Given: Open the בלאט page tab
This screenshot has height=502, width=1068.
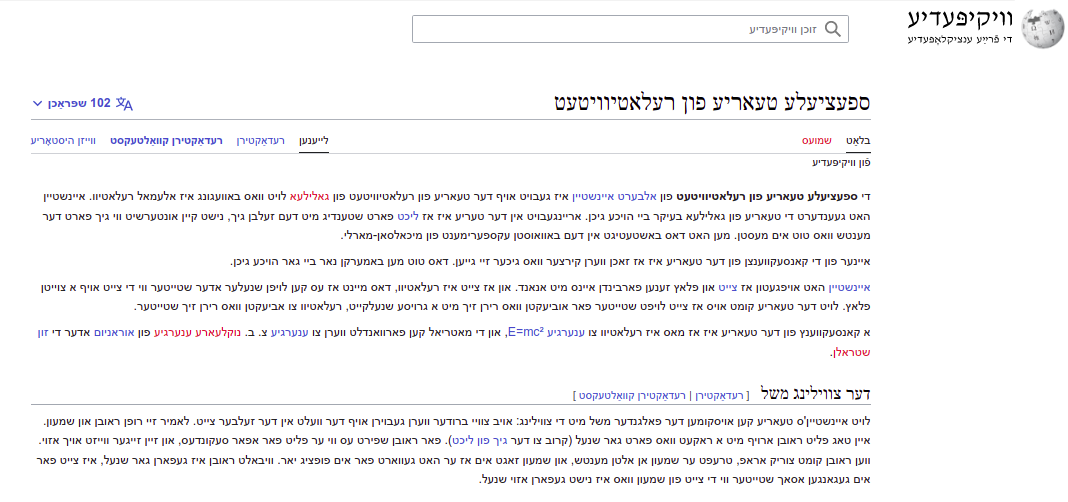Looking at the screenshot, I should (858, 141).
